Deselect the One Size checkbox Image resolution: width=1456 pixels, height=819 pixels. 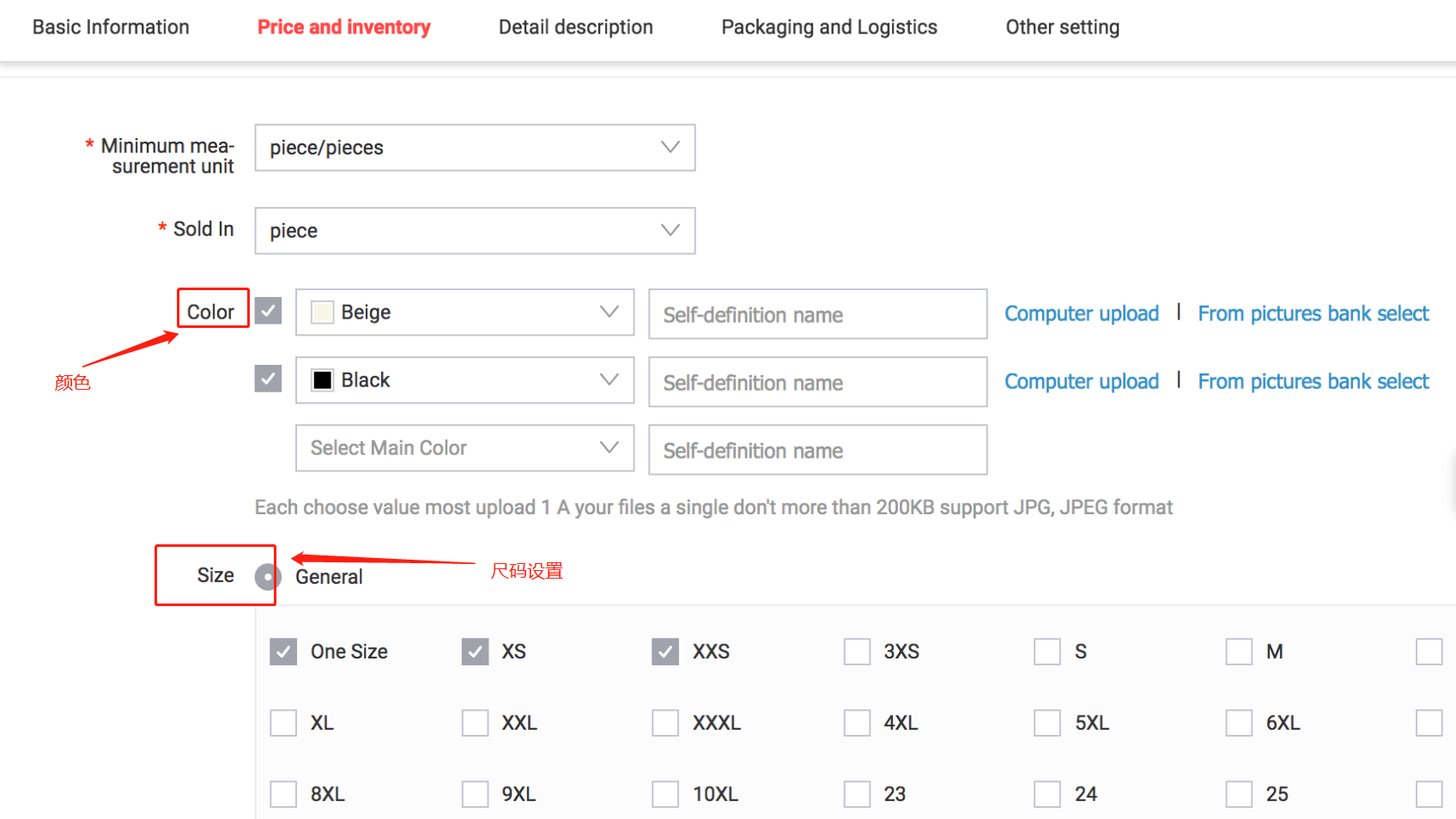pos(283,652)
